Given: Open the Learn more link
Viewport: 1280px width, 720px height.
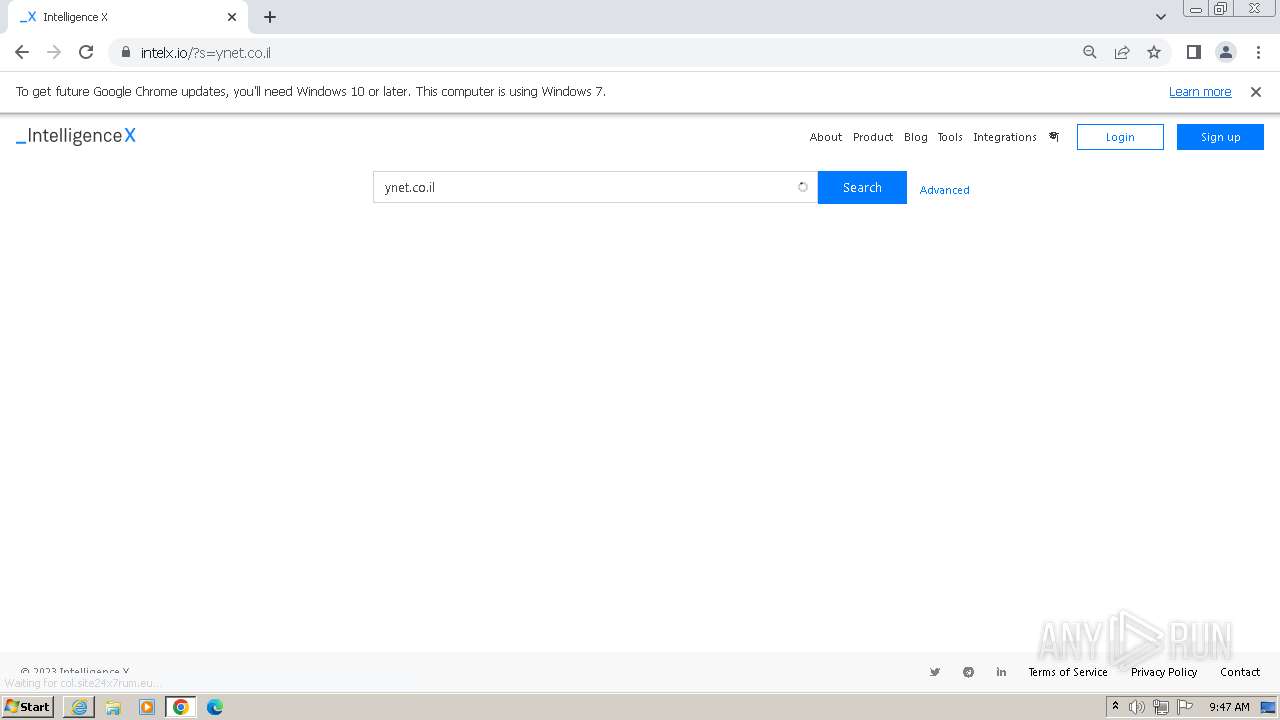Looking at the screenshot, I should click(1200, 91).
